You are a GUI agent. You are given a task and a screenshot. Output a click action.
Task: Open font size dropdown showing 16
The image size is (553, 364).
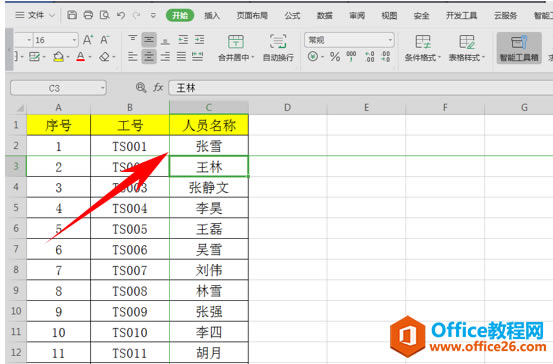[74, 40]
